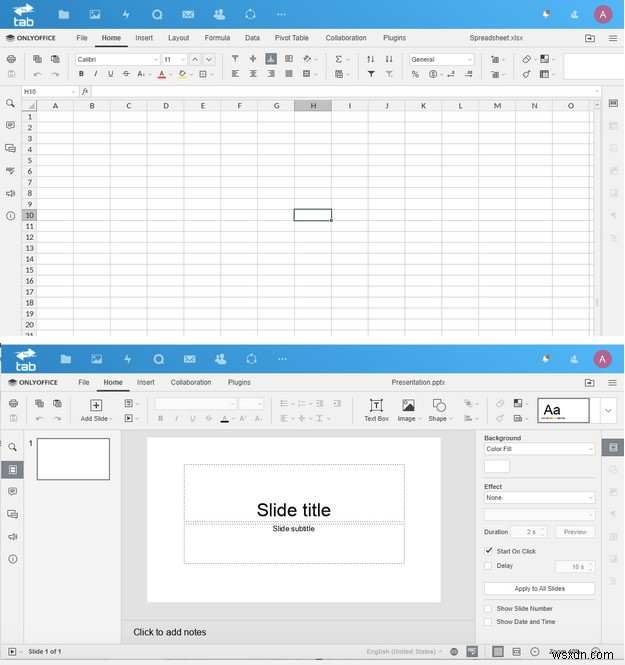
Task: Click the Strikethrough button in the spreadsheet toolbar
Action: coord(126,74)
